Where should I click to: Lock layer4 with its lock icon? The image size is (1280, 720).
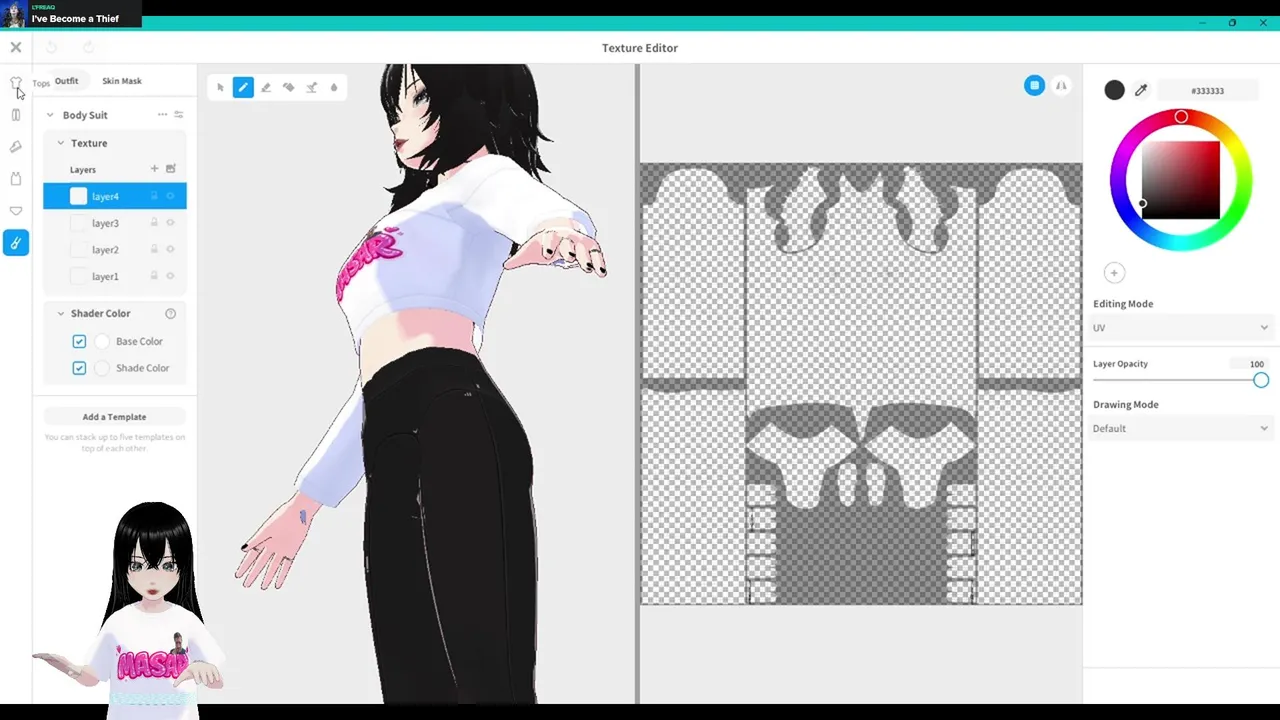(x=154, y=196)
